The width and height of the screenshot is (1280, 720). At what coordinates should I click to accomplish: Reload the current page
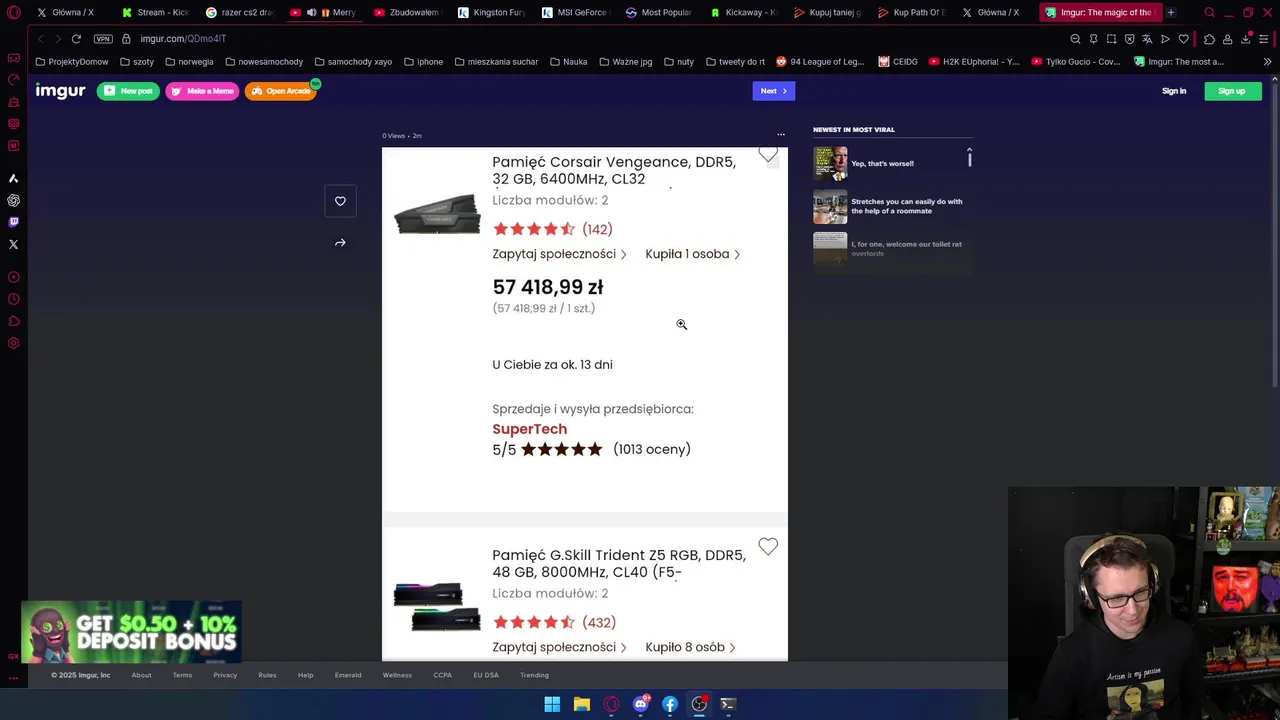click(x=76, y=39)
